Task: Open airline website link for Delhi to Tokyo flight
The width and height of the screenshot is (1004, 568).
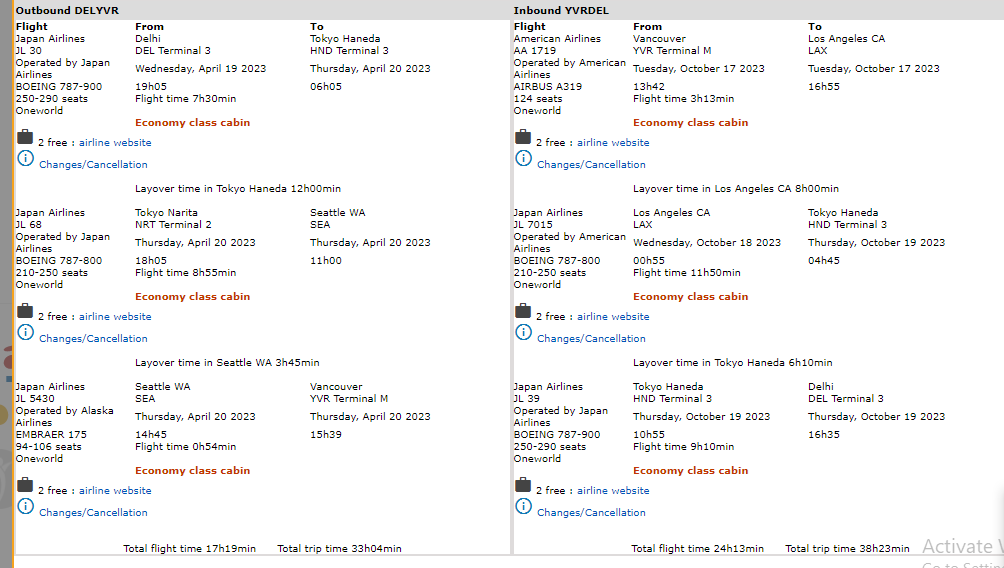Action: 115,143
